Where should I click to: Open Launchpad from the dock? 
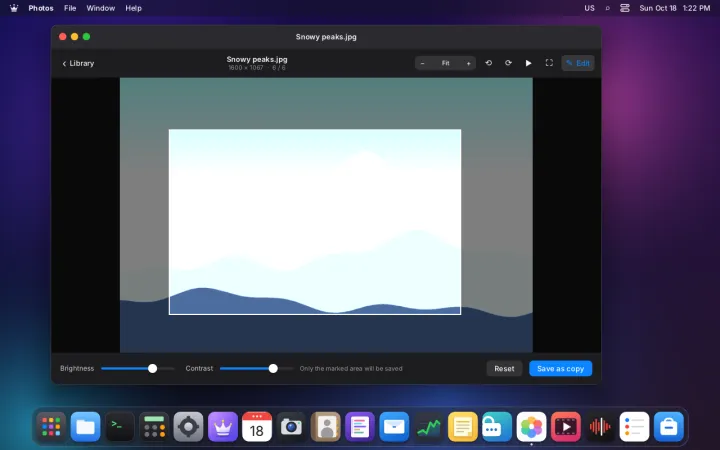tap(51, 427)
